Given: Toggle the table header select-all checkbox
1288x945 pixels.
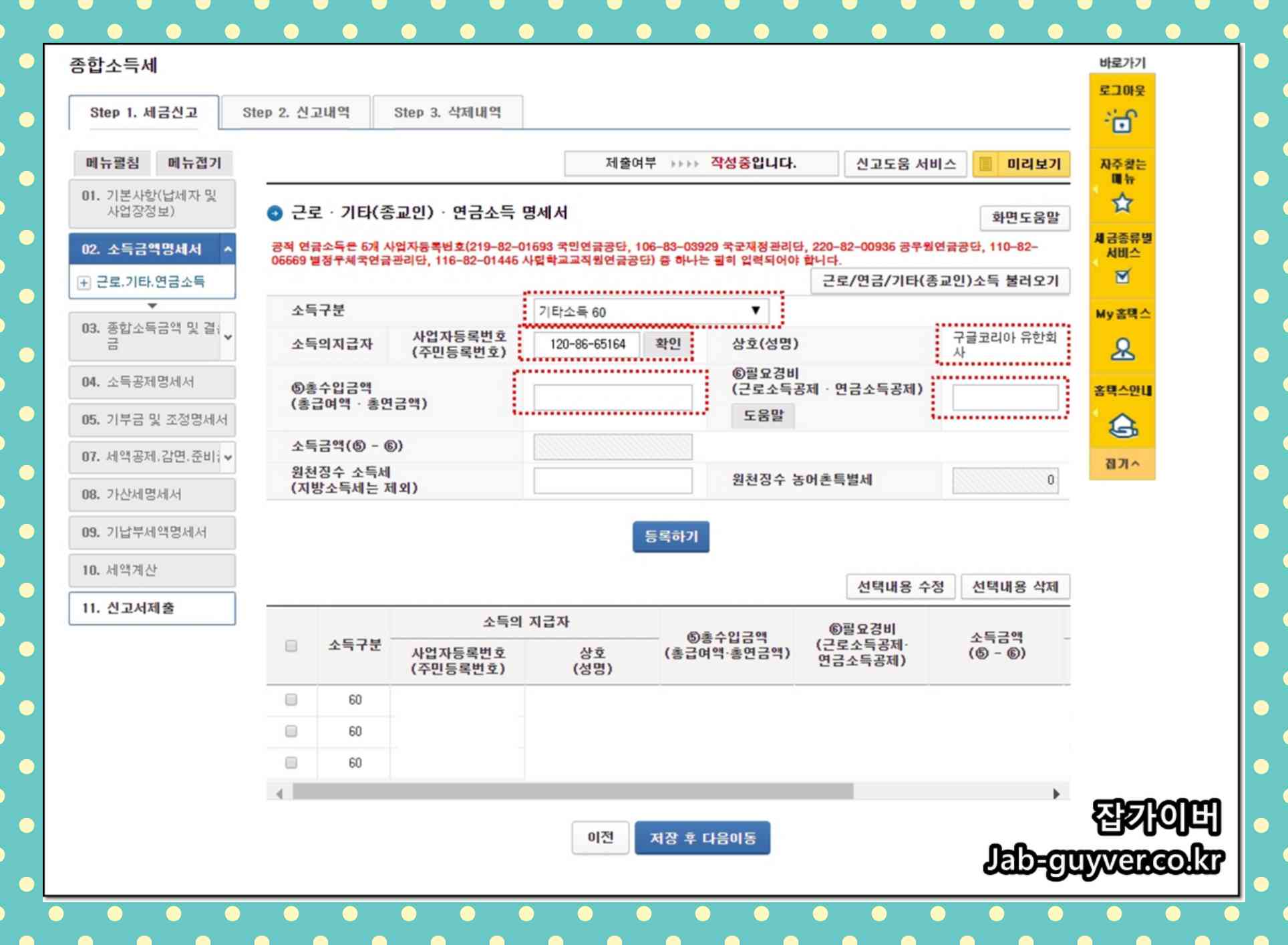Looking at the screenshot, I should click(x=291, y=646).
